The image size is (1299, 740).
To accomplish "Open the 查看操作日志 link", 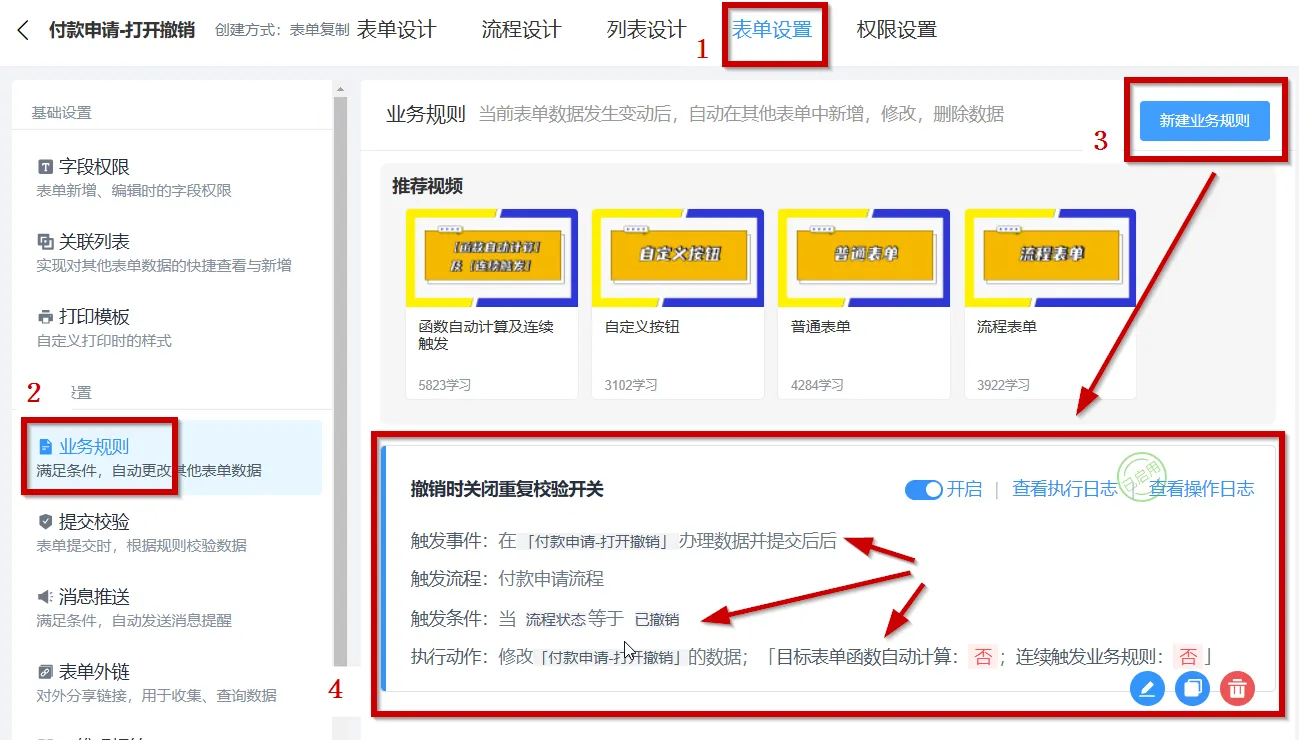I will click(x=1201, y=489).
